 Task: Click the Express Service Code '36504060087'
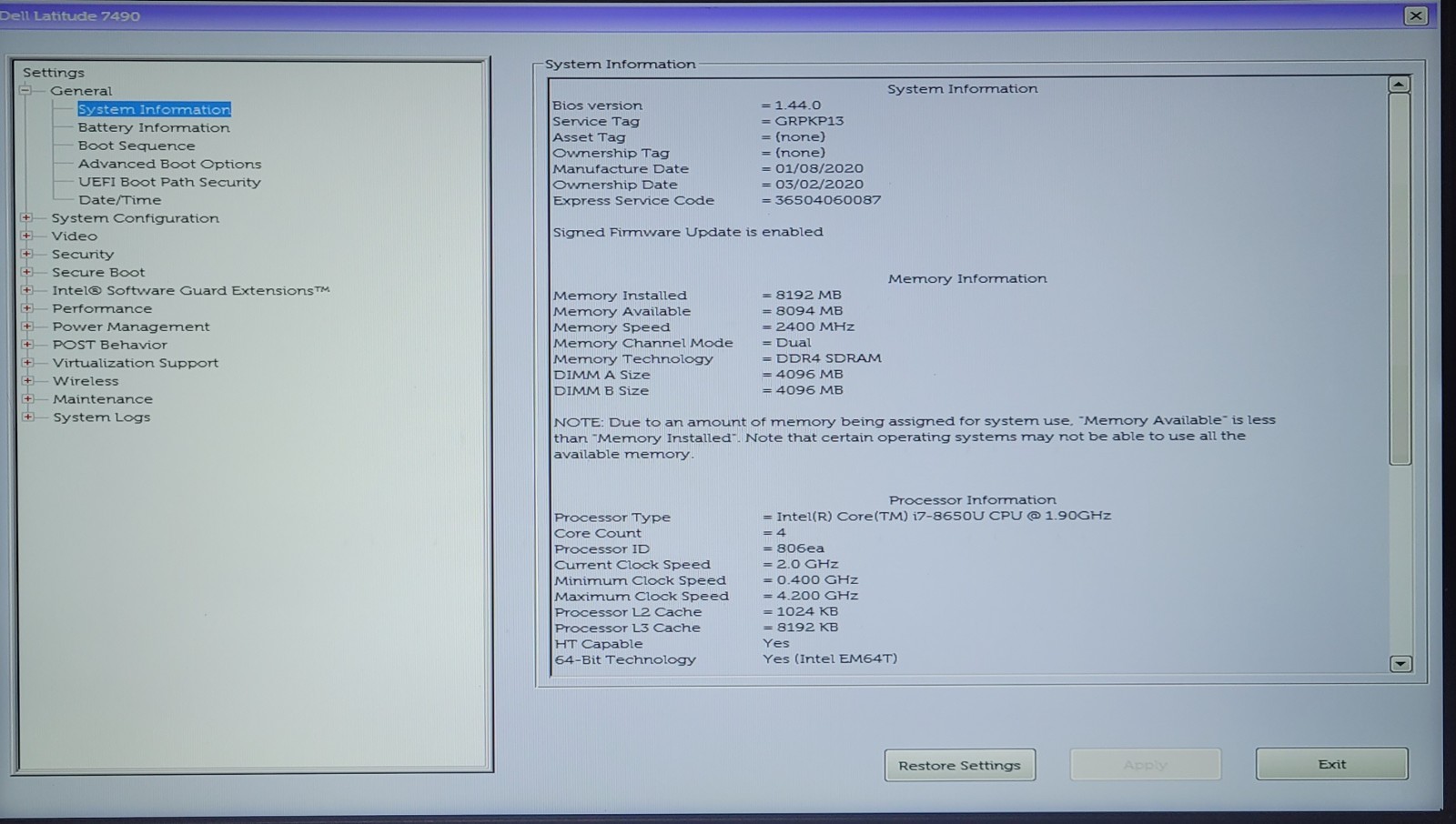point(828,200)
